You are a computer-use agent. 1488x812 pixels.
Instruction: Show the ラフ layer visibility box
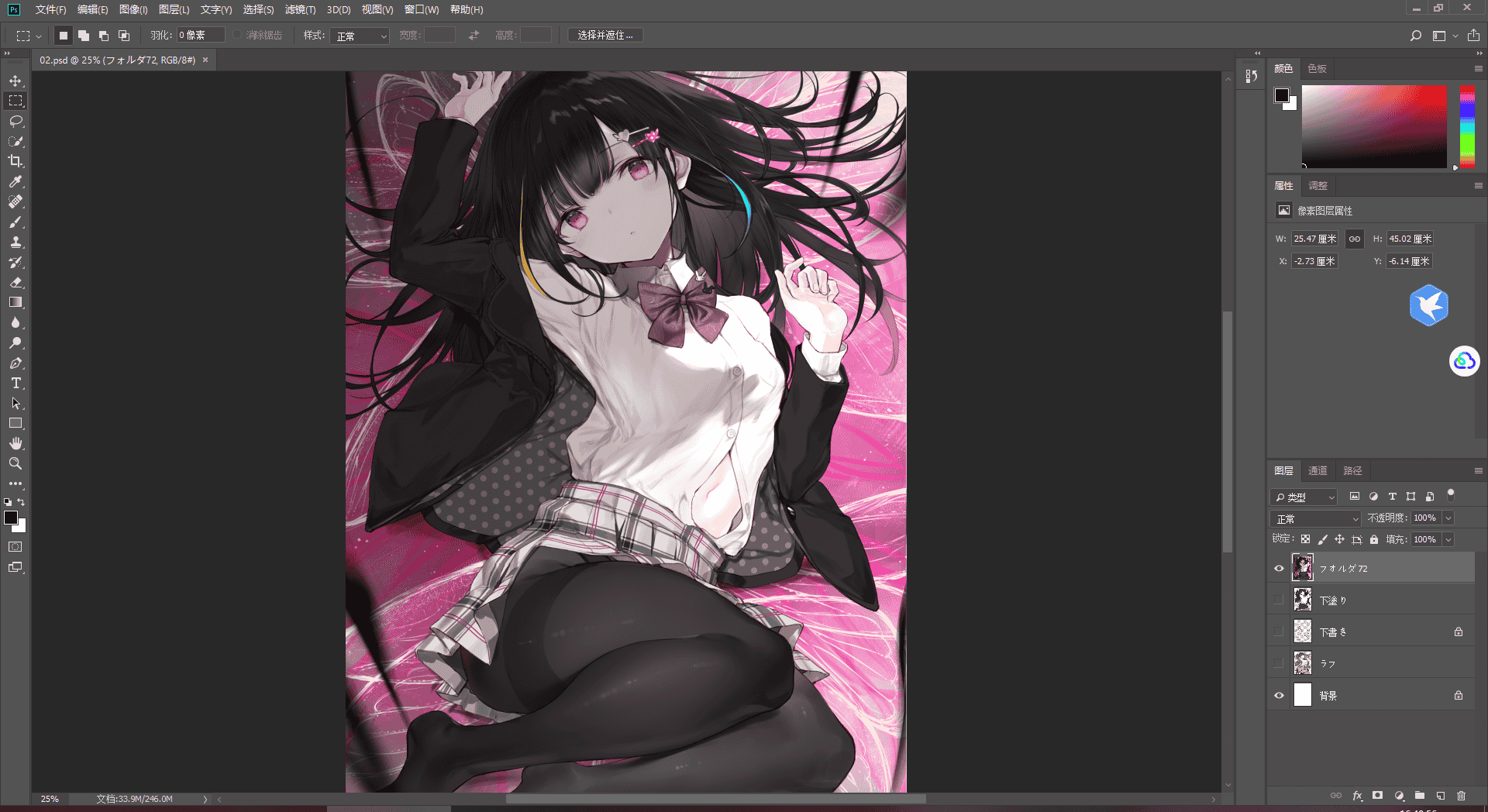tap(1279, 663)
